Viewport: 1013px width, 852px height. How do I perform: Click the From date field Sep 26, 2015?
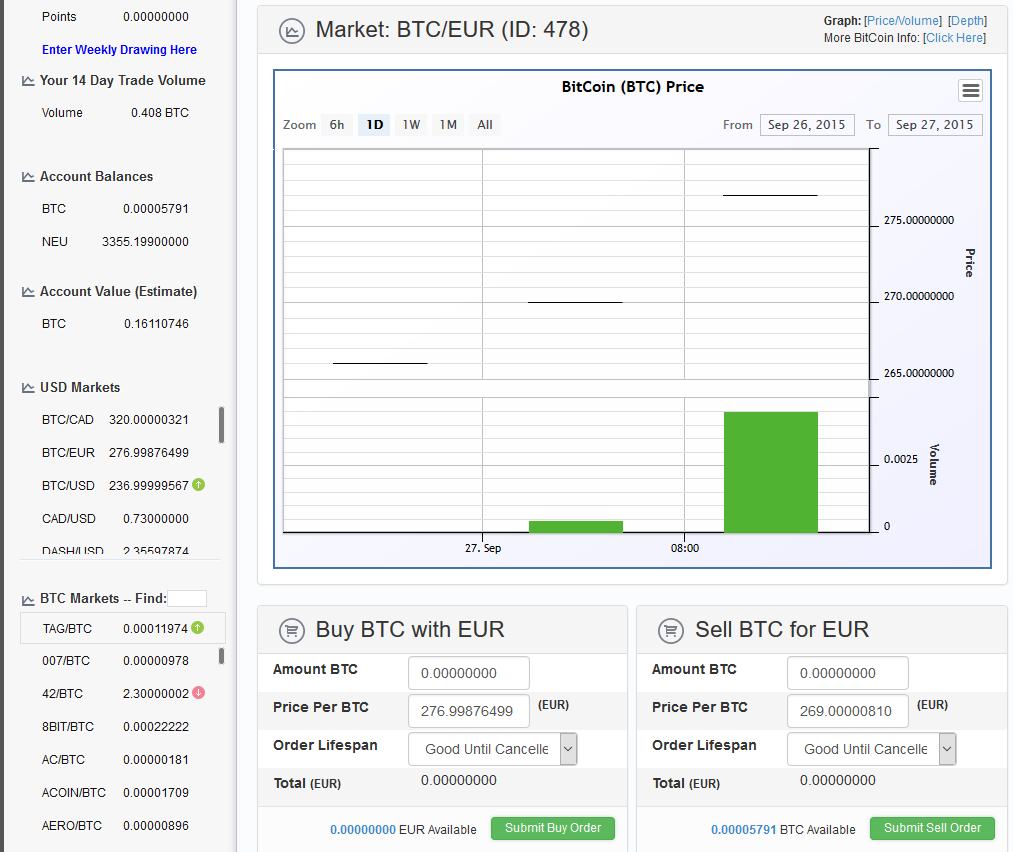[x=807, y=125]
